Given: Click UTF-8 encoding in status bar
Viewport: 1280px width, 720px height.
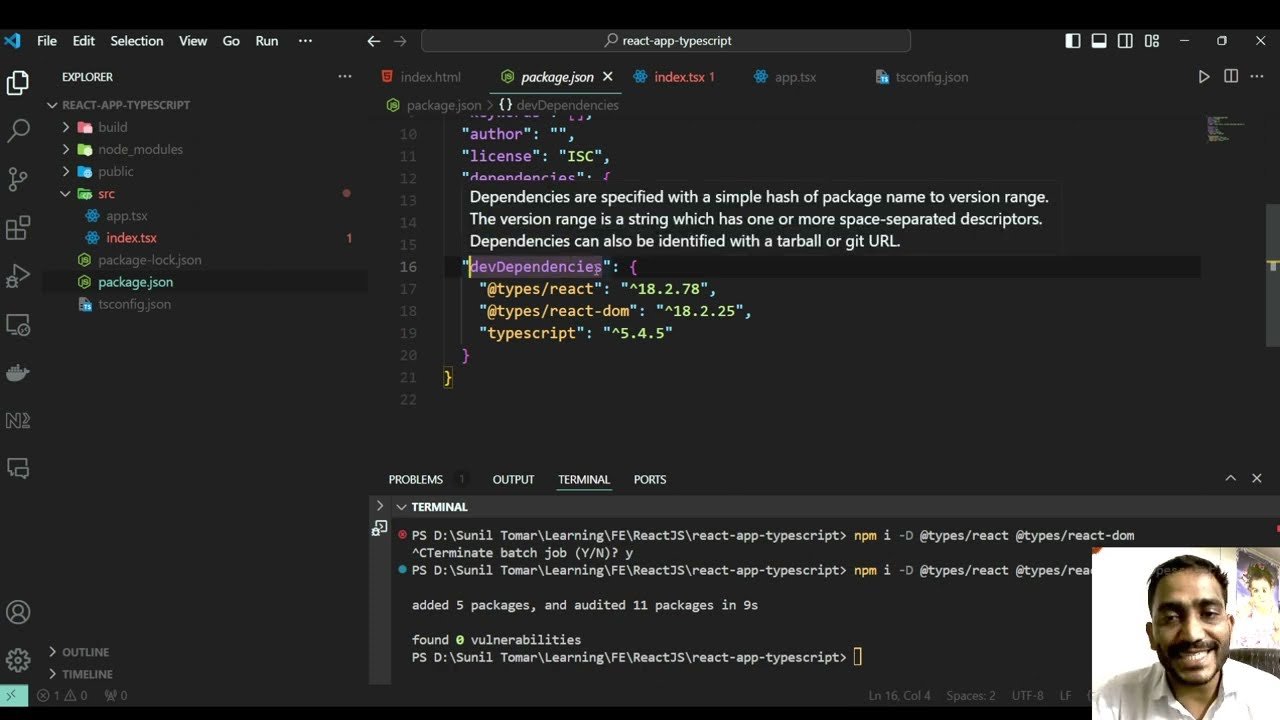Looking at the screenshot, I should pyautogui.click(x=1027, y=695).
